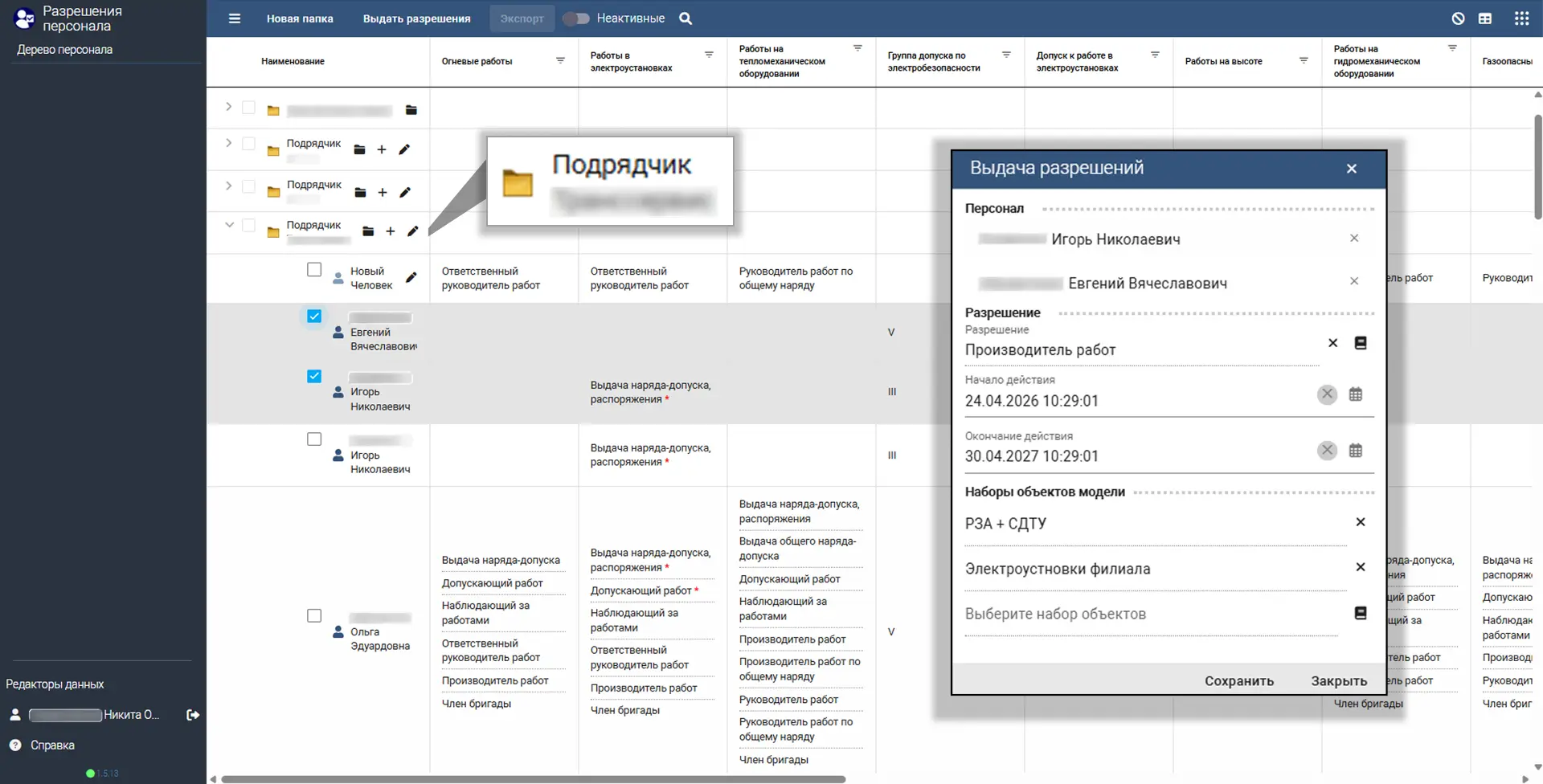Click the Экспорт button
1543x784 pixels.
coord(522,18)
